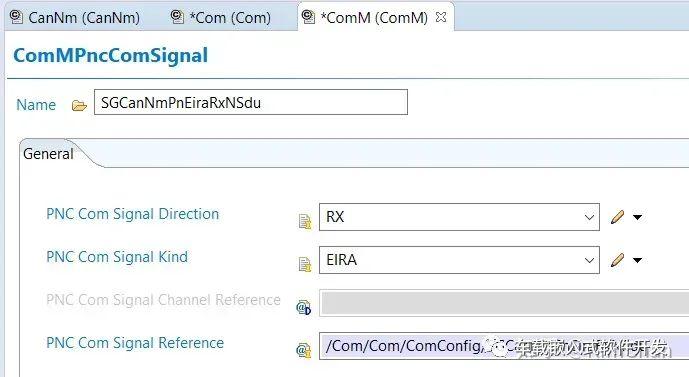Click reference icon for Channel Reference
The image size is (689, 377).
303,308
